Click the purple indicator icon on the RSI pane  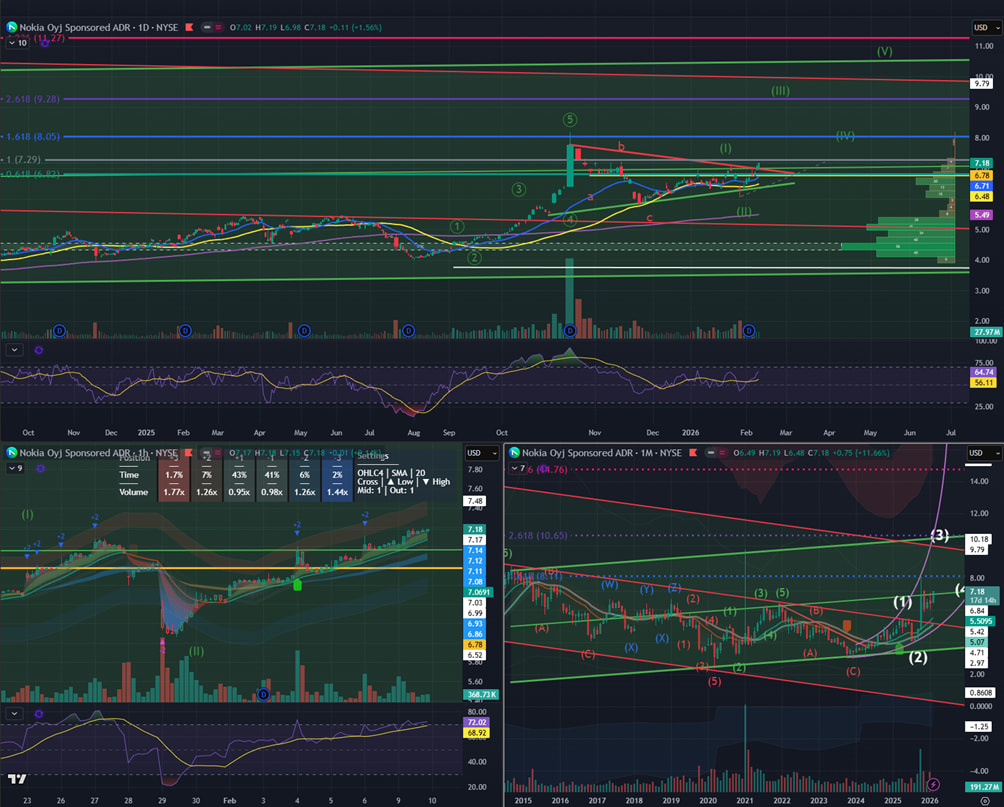click(38, 350)
